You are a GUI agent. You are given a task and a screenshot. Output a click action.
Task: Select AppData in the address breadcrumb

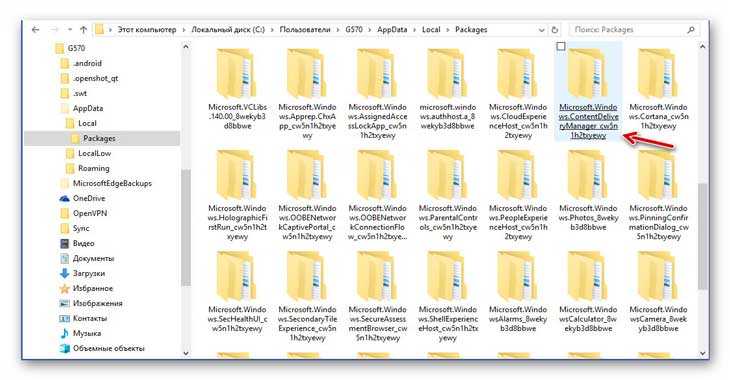(x=392, y=29)
